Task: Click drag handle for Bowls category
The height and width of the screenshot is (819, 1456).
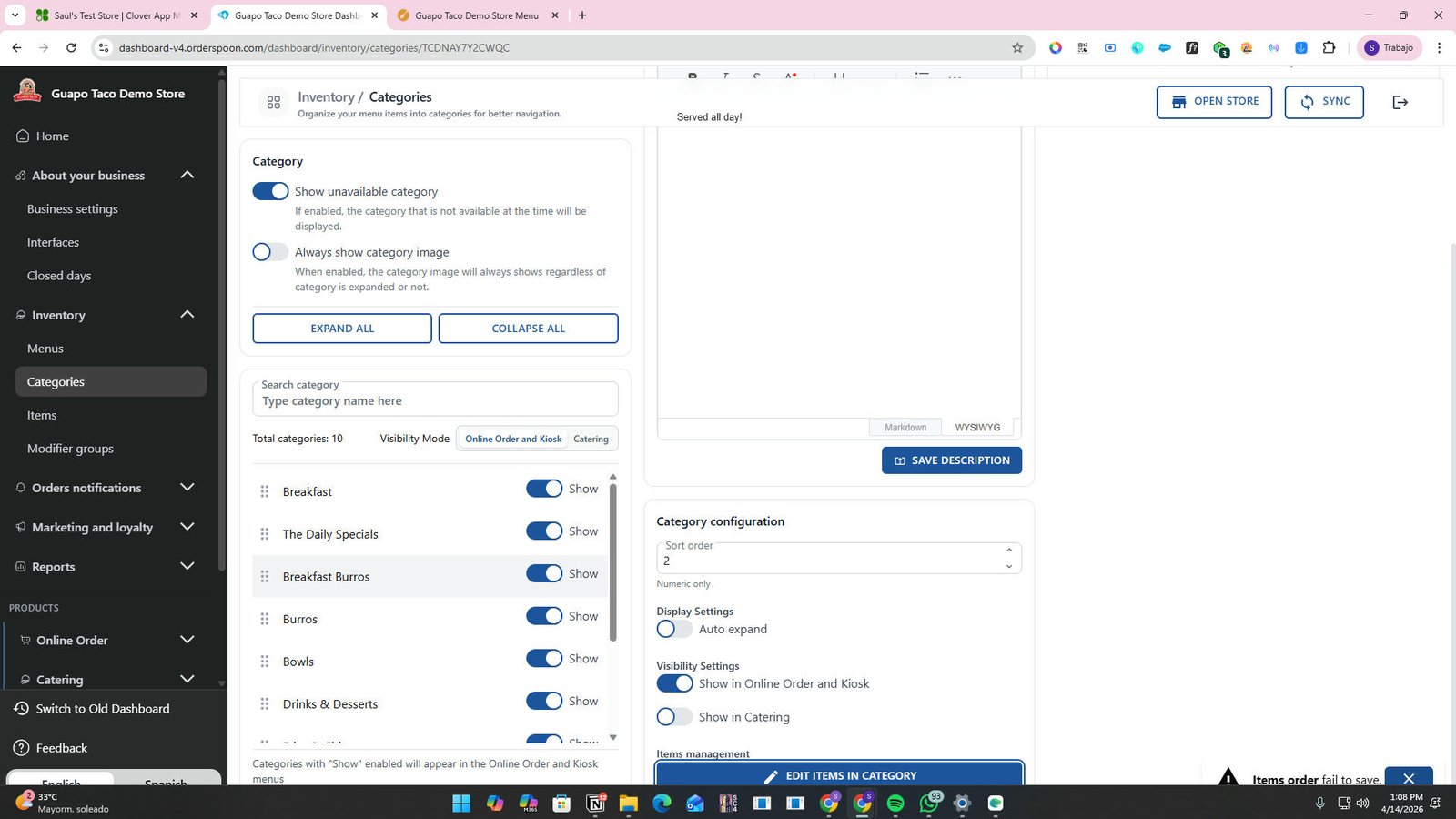Action: click(265, 662)
